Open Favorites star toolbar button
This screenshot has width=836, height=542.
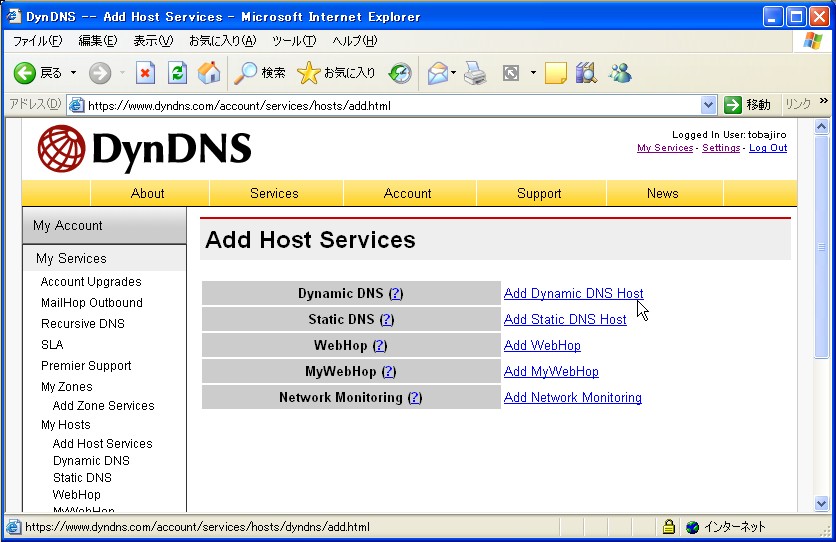[308, 73]
